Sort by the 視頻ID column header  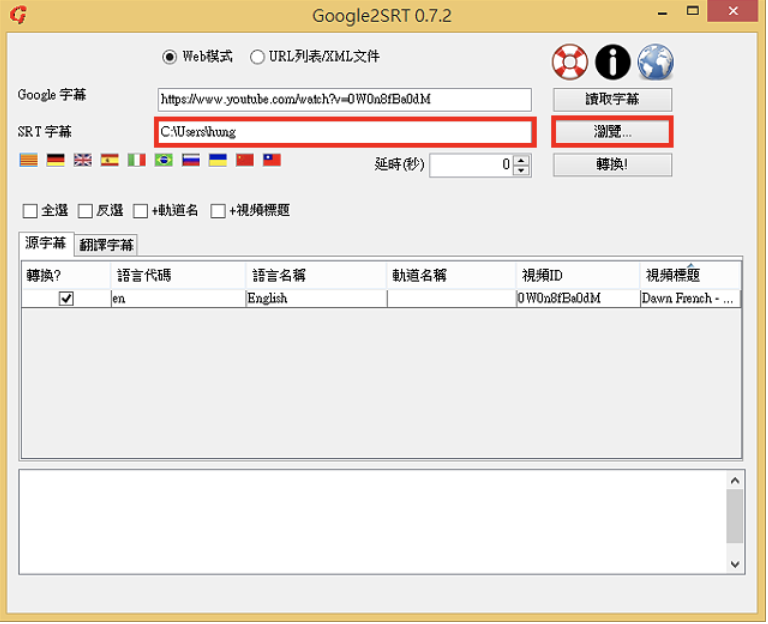tap(578, 276)
